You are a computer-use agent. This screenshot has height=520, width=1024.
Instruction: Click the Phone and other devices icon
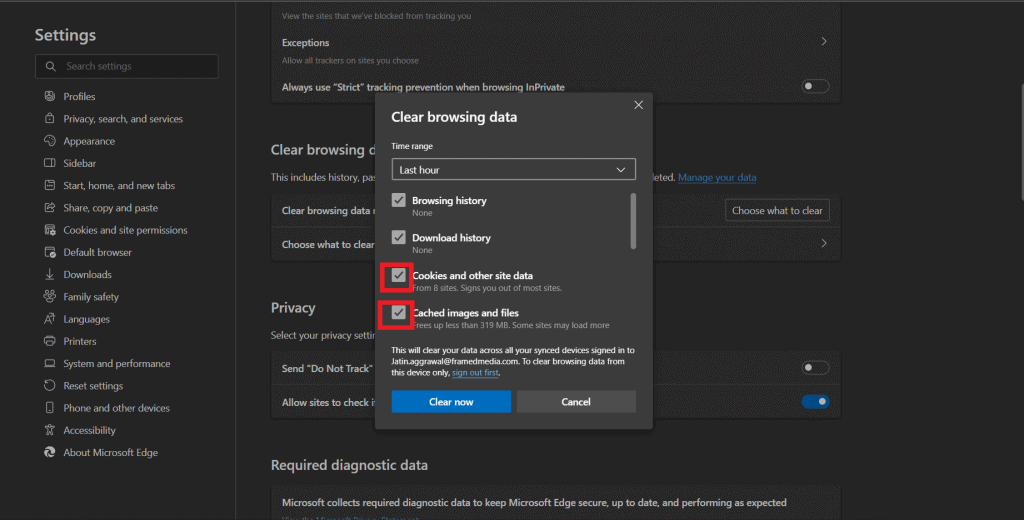50,407
